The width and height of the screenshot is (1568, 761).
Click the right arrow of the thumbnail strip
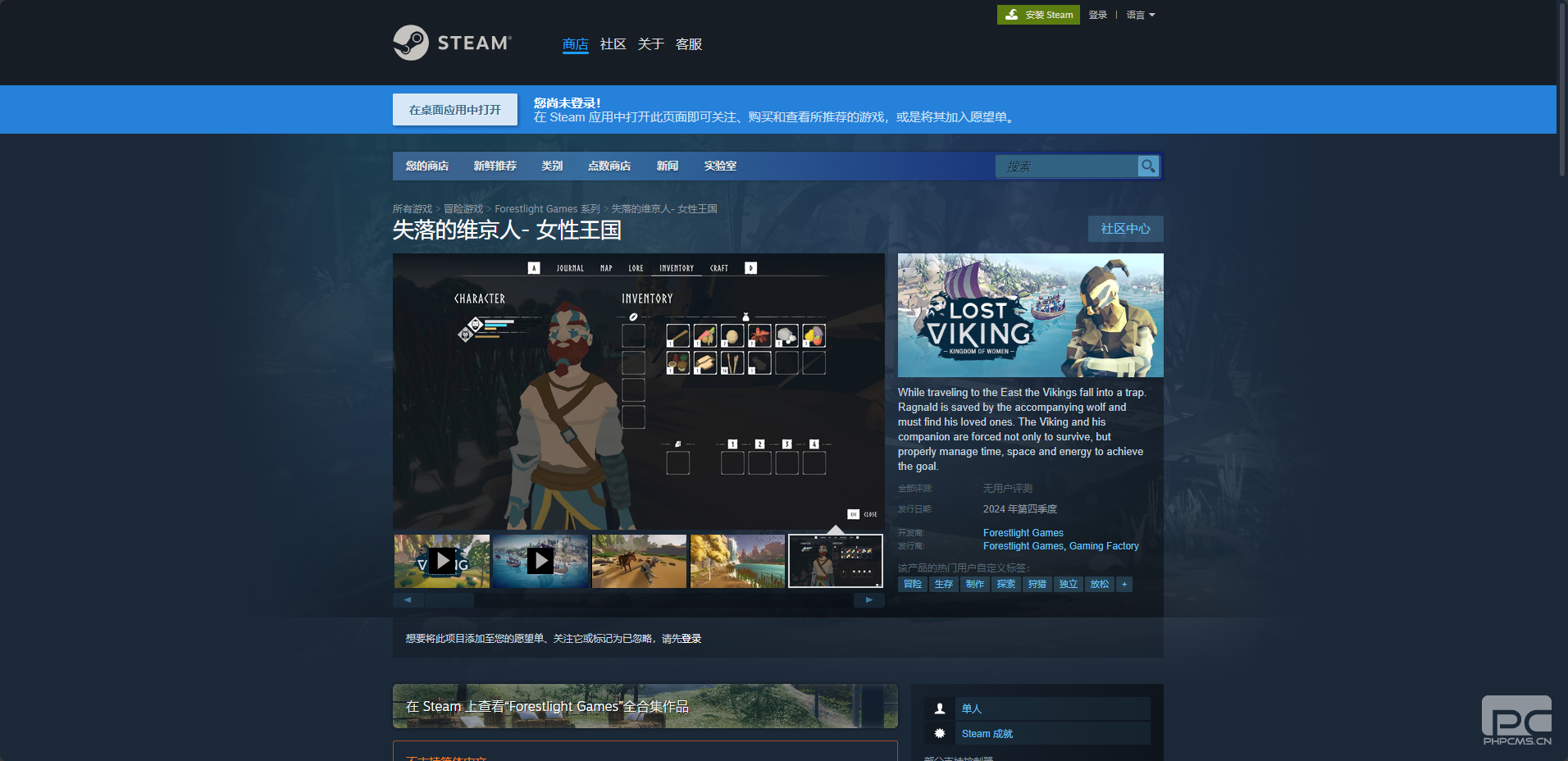(x=869, y=600)
